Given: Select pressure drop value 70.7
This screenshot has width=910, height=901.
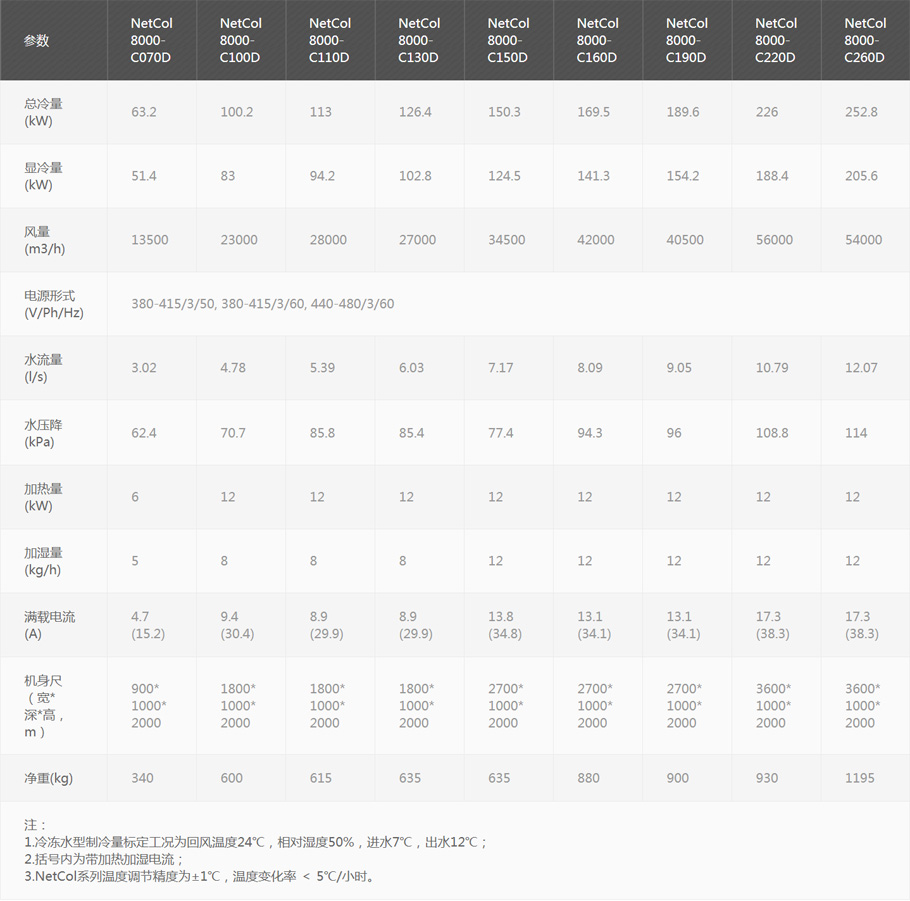Looking at the screenshot, I should click(233, 433).
